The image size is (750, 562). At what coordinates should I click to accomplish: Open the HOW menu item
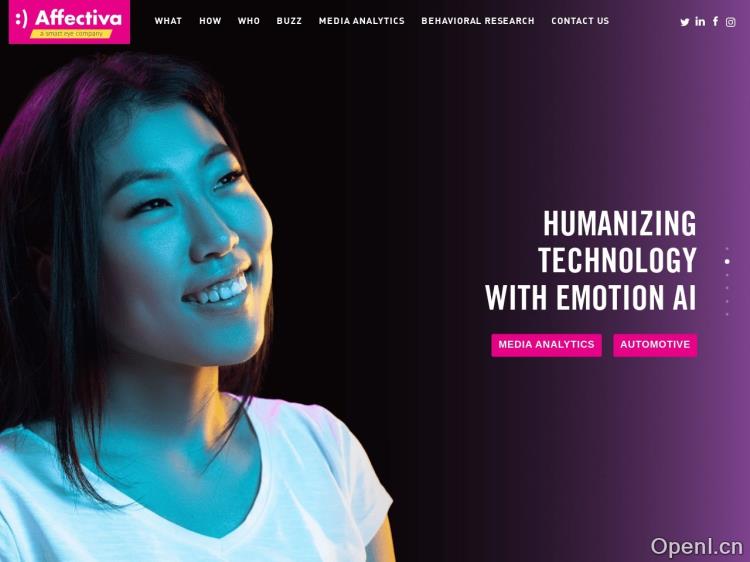(210, 21)
